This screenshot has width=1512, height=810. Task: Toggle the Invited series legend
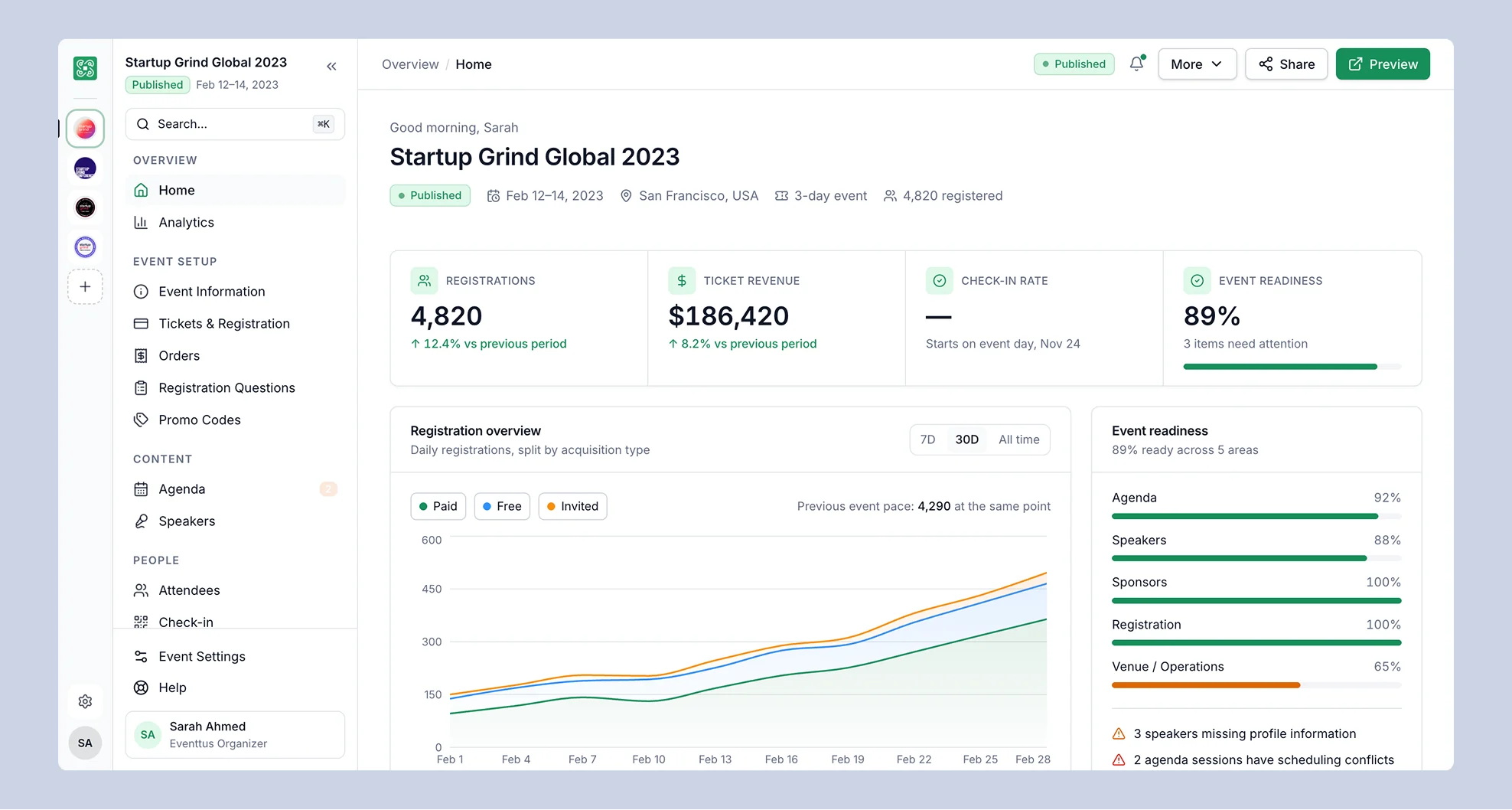(573, 506)
